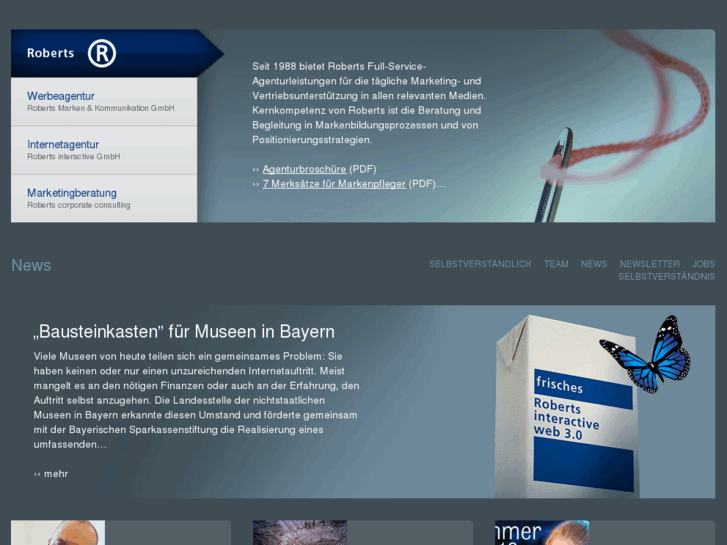
Task: Go to Jobs navigation item
Action: click(x=703, y=264)
